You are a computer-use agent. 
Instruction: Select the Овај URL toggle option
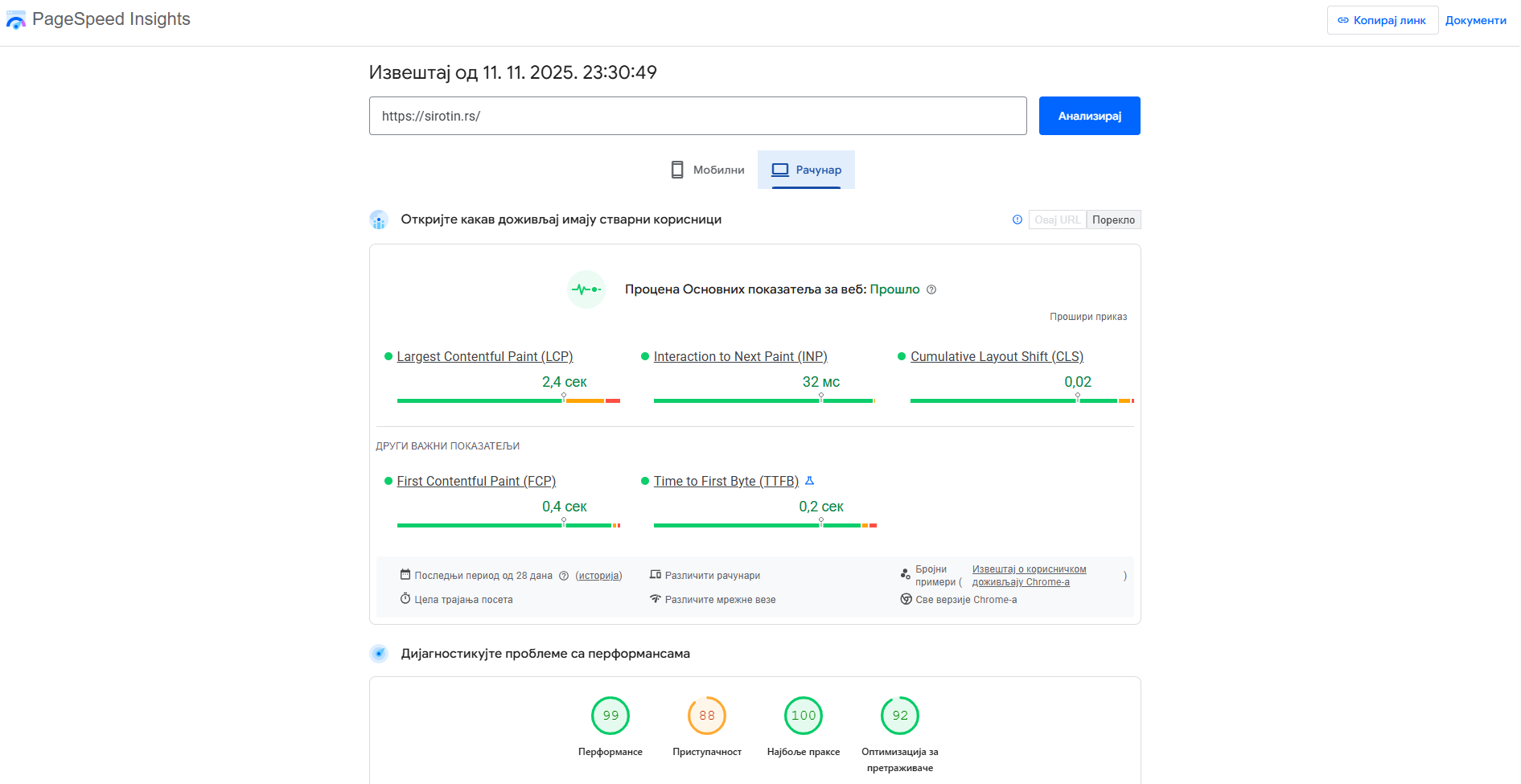click(x=1057, y=220)
